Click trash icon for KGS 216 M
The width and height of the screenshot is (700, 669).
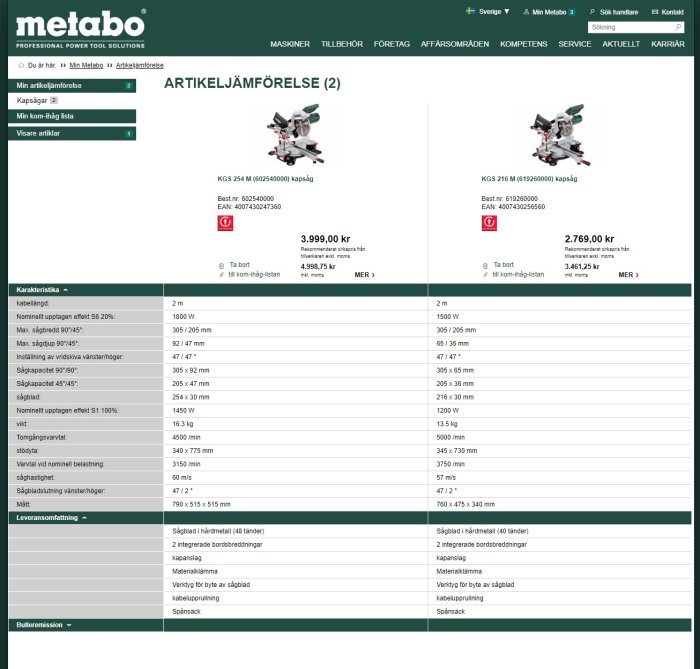pyautogui.click(x=485, y=266)
